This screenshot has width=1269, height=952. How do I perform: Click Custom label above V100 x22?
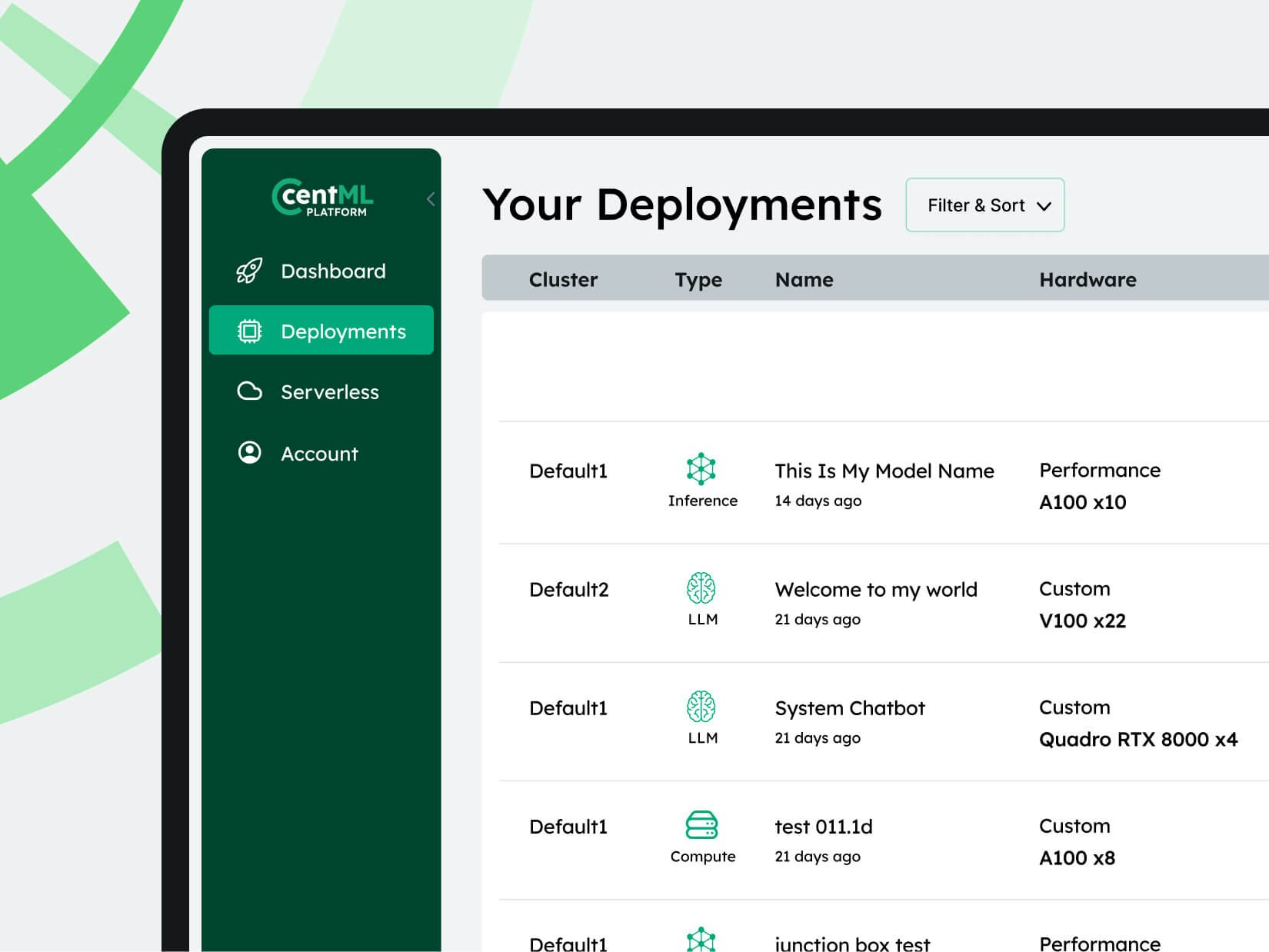[1074, 589]
